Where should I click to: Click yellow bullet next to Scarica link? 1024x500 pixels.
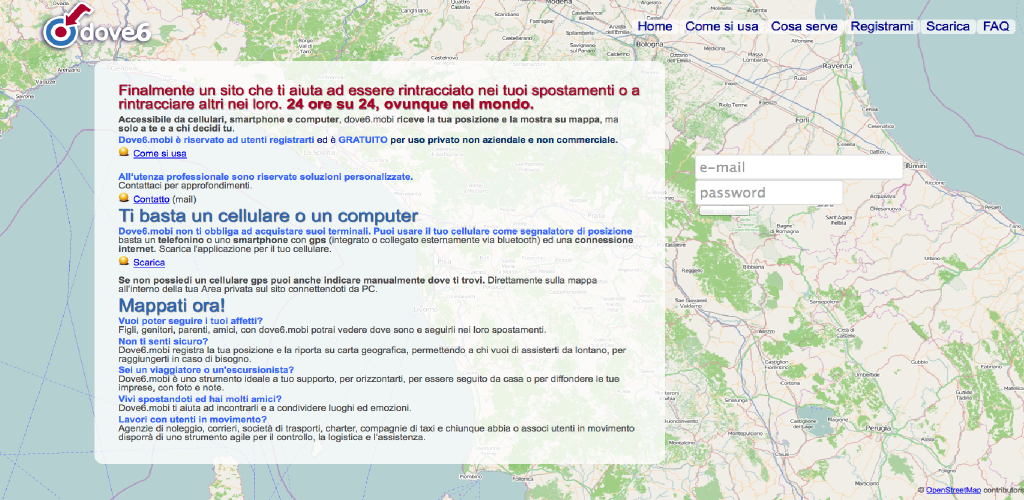[123, 260]
